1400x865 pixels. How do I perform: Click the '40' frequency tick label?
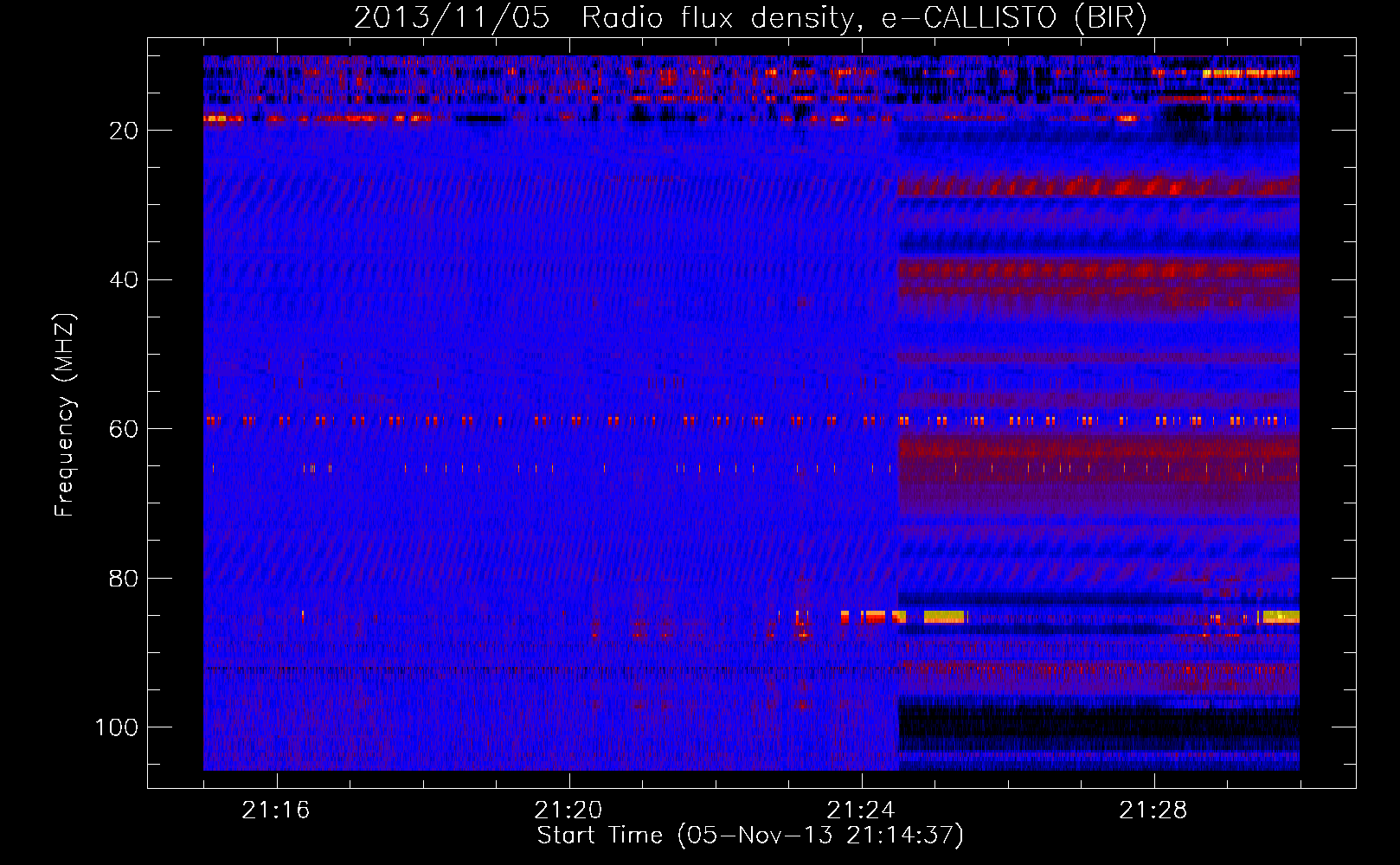(124, 280)
